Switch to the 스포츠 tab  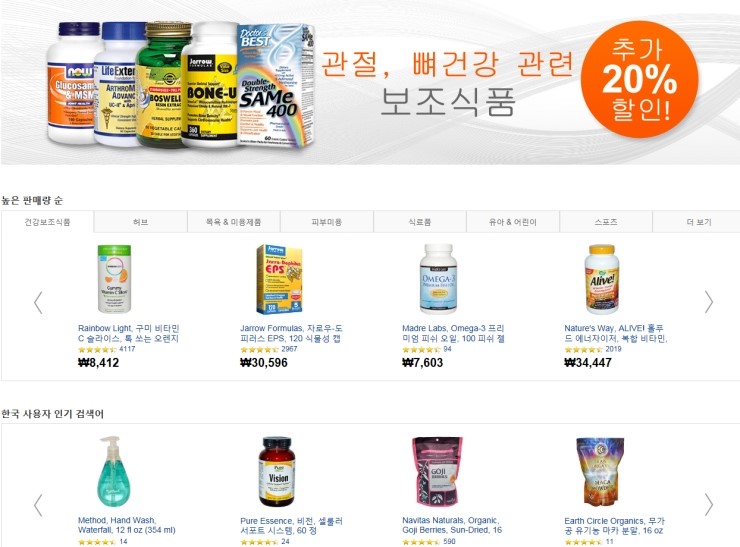(x=605, y=222)
